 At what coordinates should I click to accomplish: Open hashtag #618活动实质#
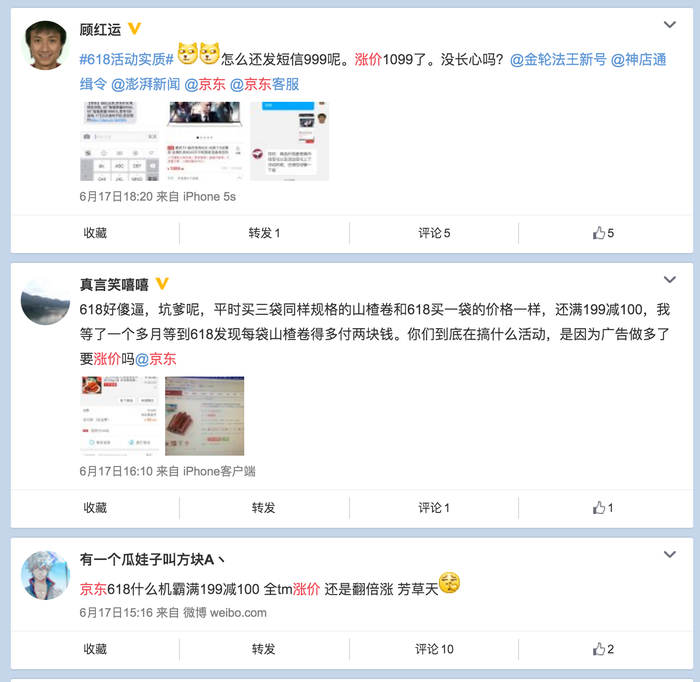tap(126, 59)
